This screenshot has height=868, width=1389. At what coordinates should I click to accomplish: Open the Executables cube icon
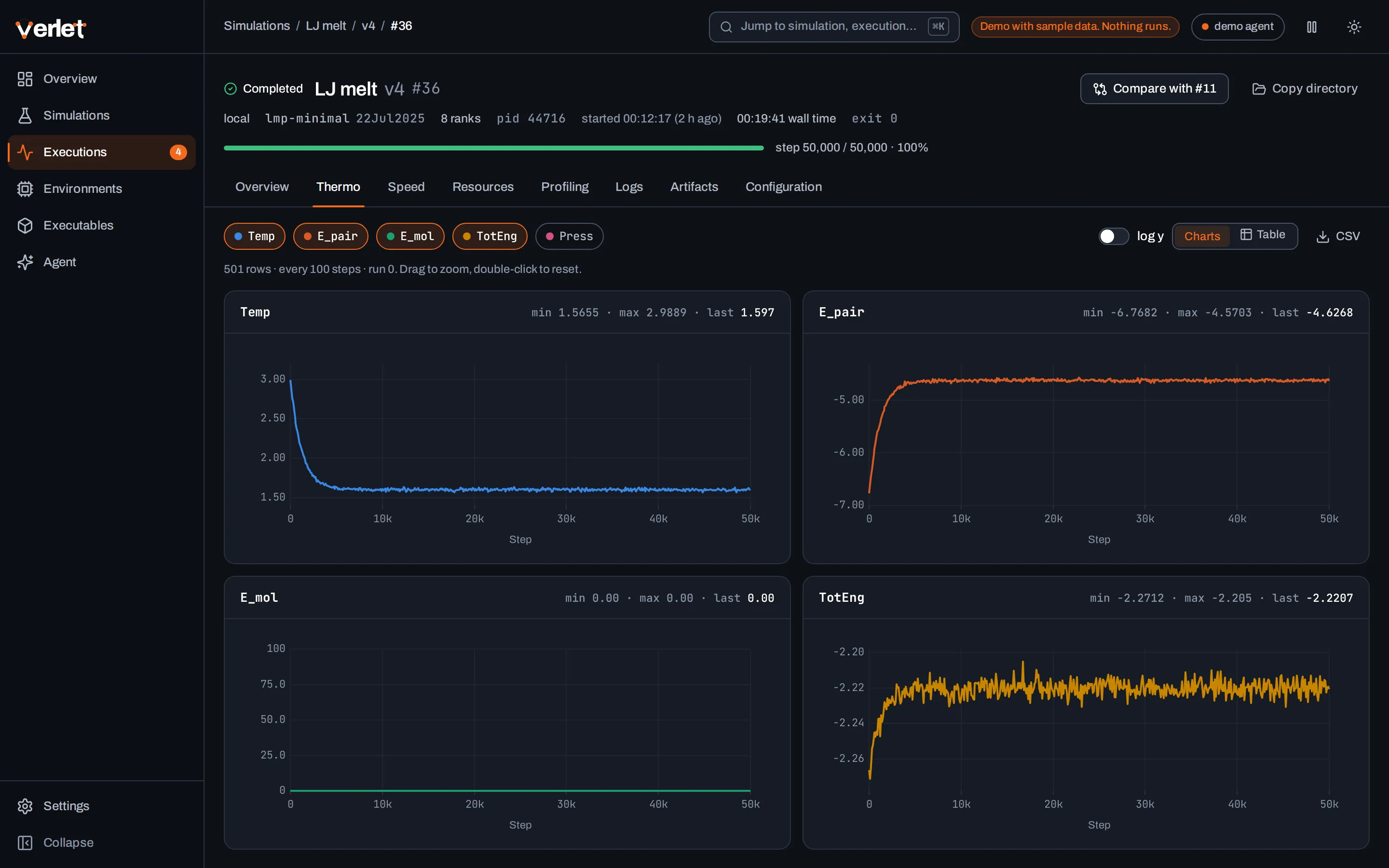coord(25,226)
